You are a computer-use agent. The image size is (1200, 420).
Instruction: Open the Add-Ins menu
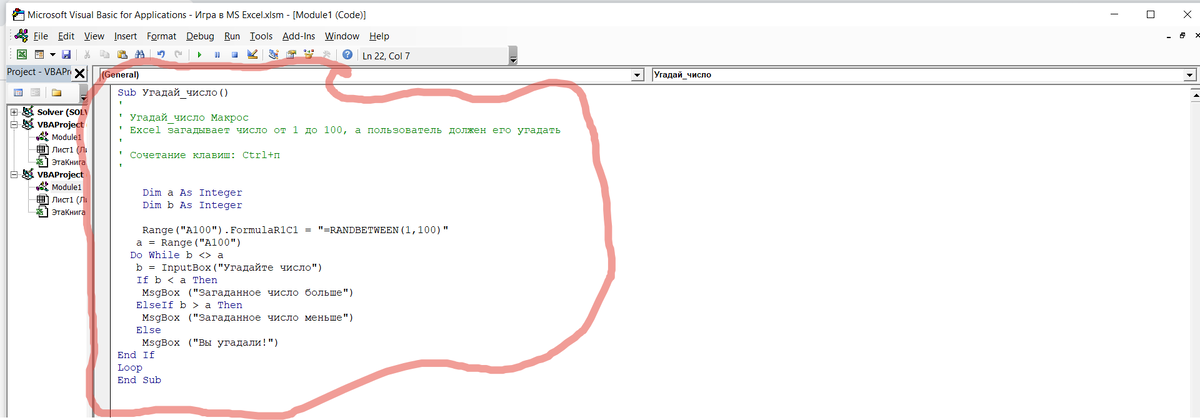click(x=298, y=35)
